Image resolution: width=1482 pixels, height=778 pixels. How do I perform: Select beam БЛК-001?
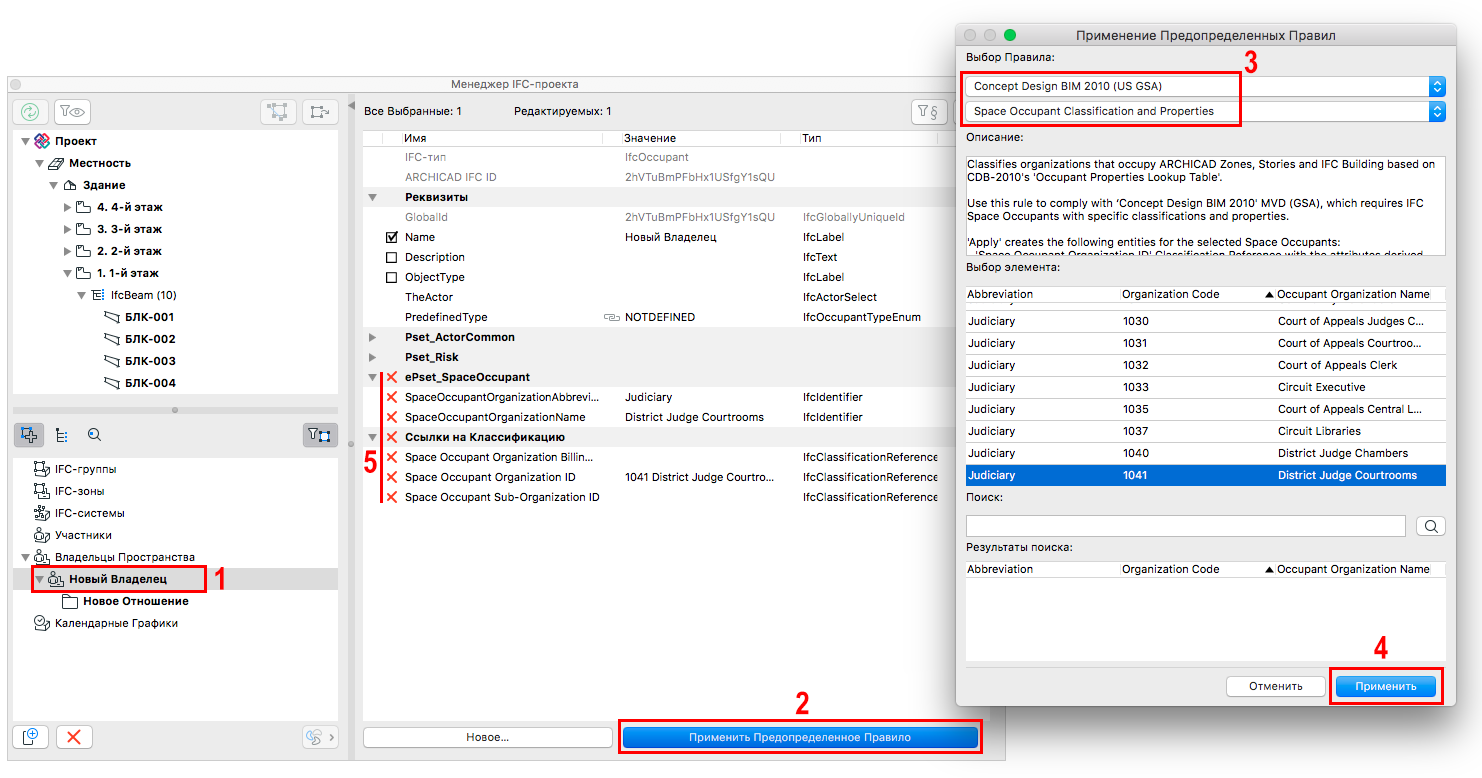[150, 317]
